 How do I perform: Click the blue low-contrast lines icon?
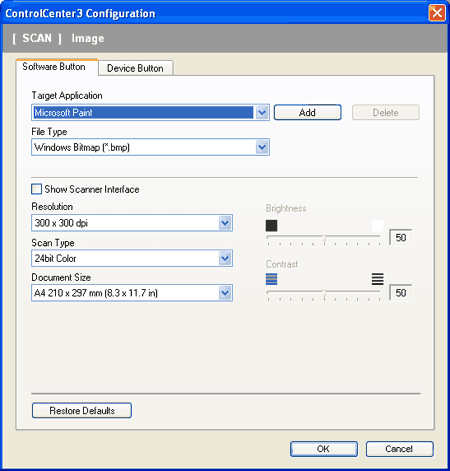coord(271,279)
